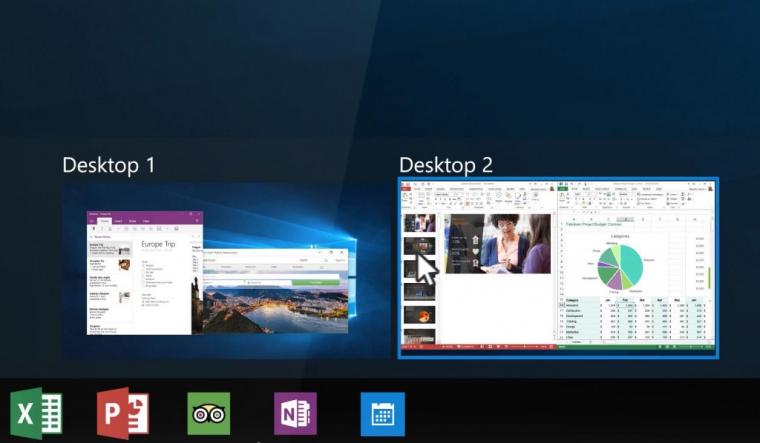Open Excel from the taskbar
Screen dimensions: 760x443
36,413
